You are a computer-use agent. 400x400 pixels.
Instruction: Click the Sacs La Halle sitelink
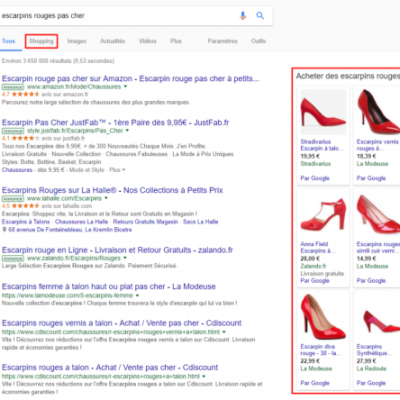(x=200, y=222)
